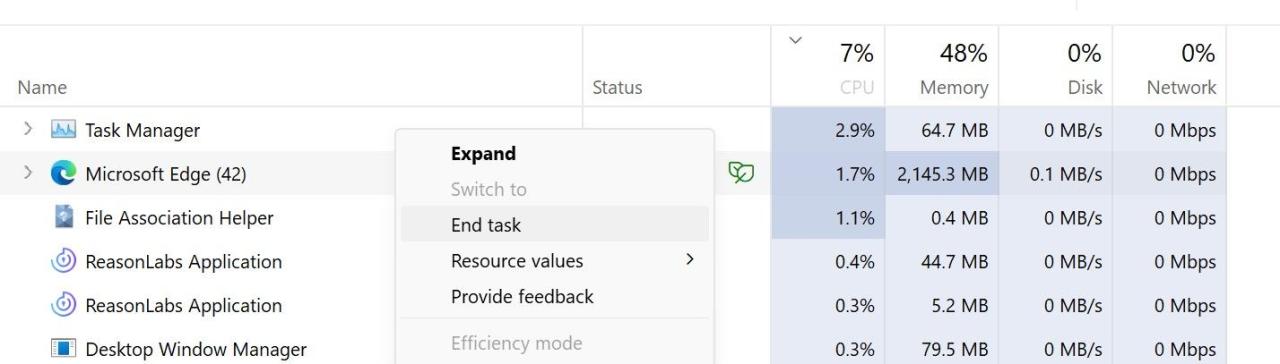
Task: Click the green efficiency mode leaf icon
Action: click(x=741, y=173)
